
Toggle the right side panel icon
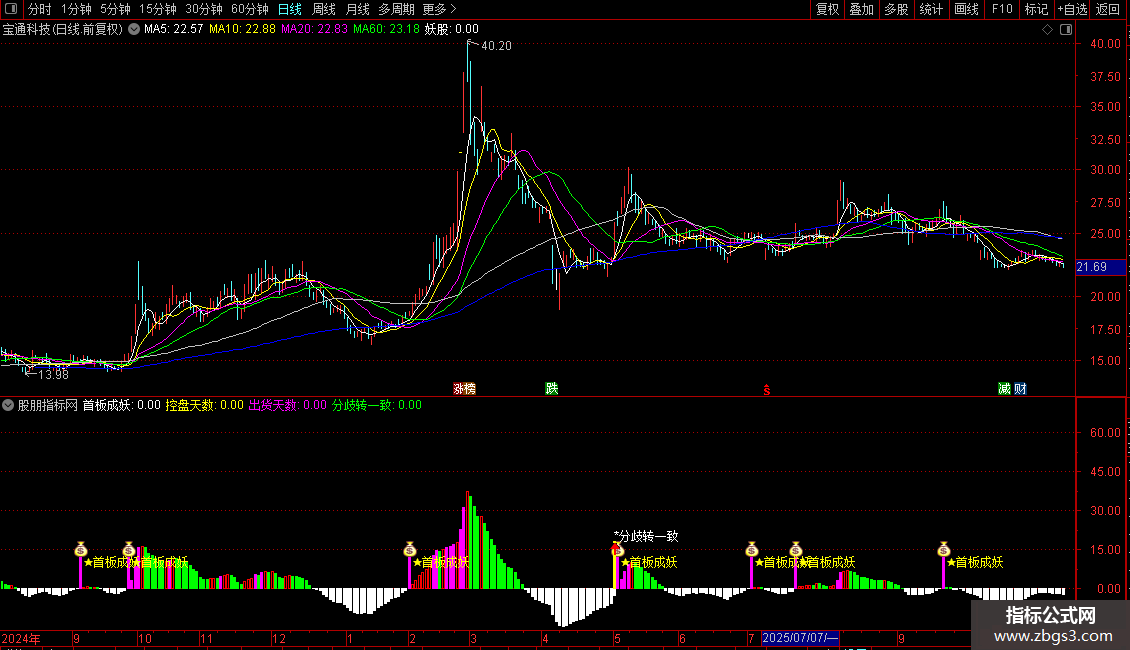[x=1065, y=30]
